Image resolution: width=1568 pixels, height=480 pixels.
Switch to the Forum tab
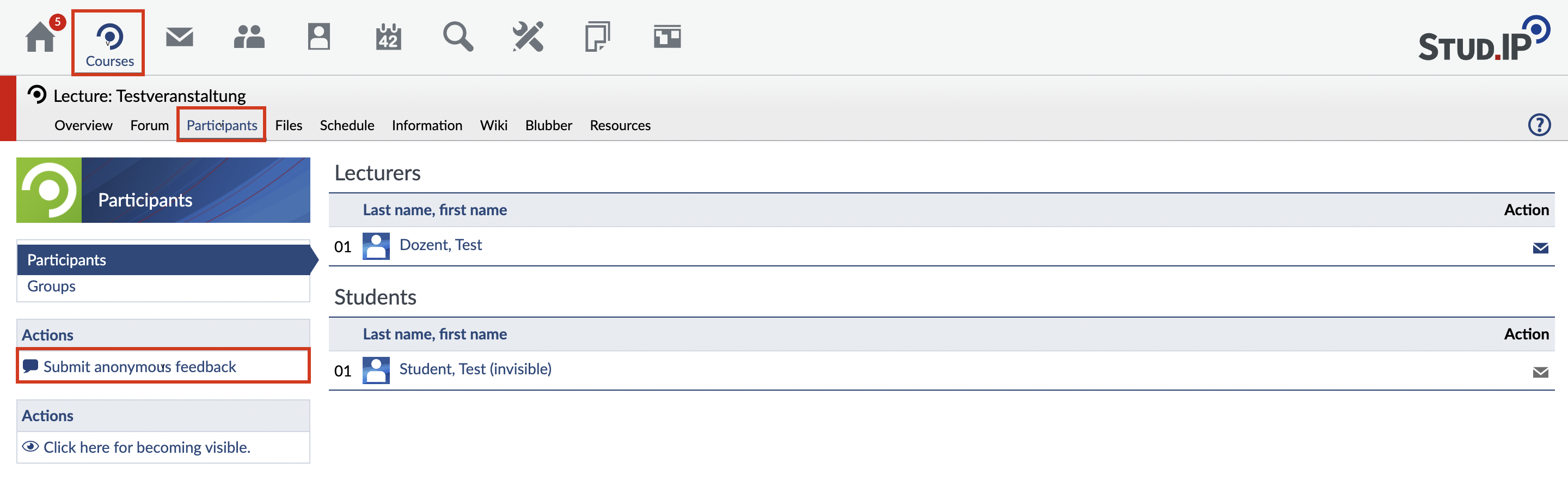tap(149, 125)
